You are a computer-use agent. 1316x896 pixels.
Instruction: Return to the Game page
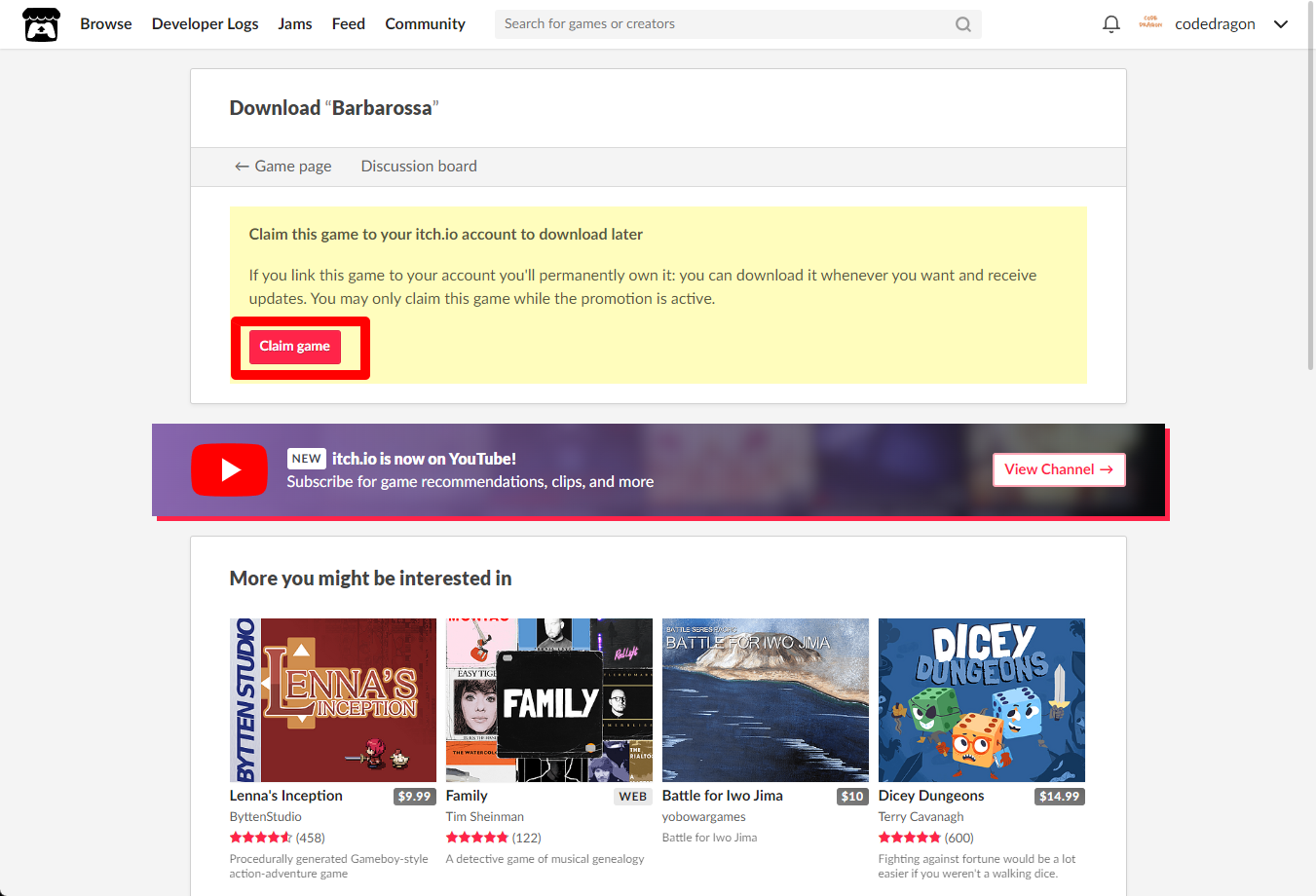[282, 167]
